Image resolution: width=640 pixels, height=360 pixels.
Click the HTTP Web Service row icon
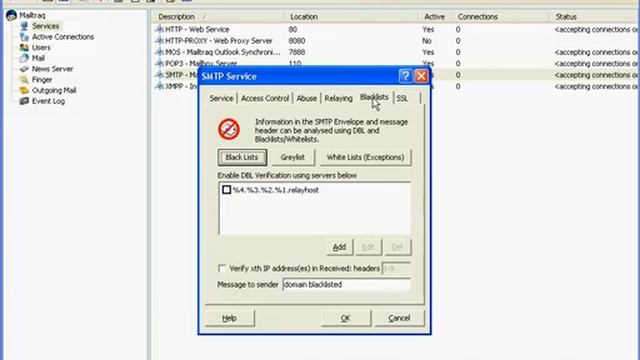(160, 29)
